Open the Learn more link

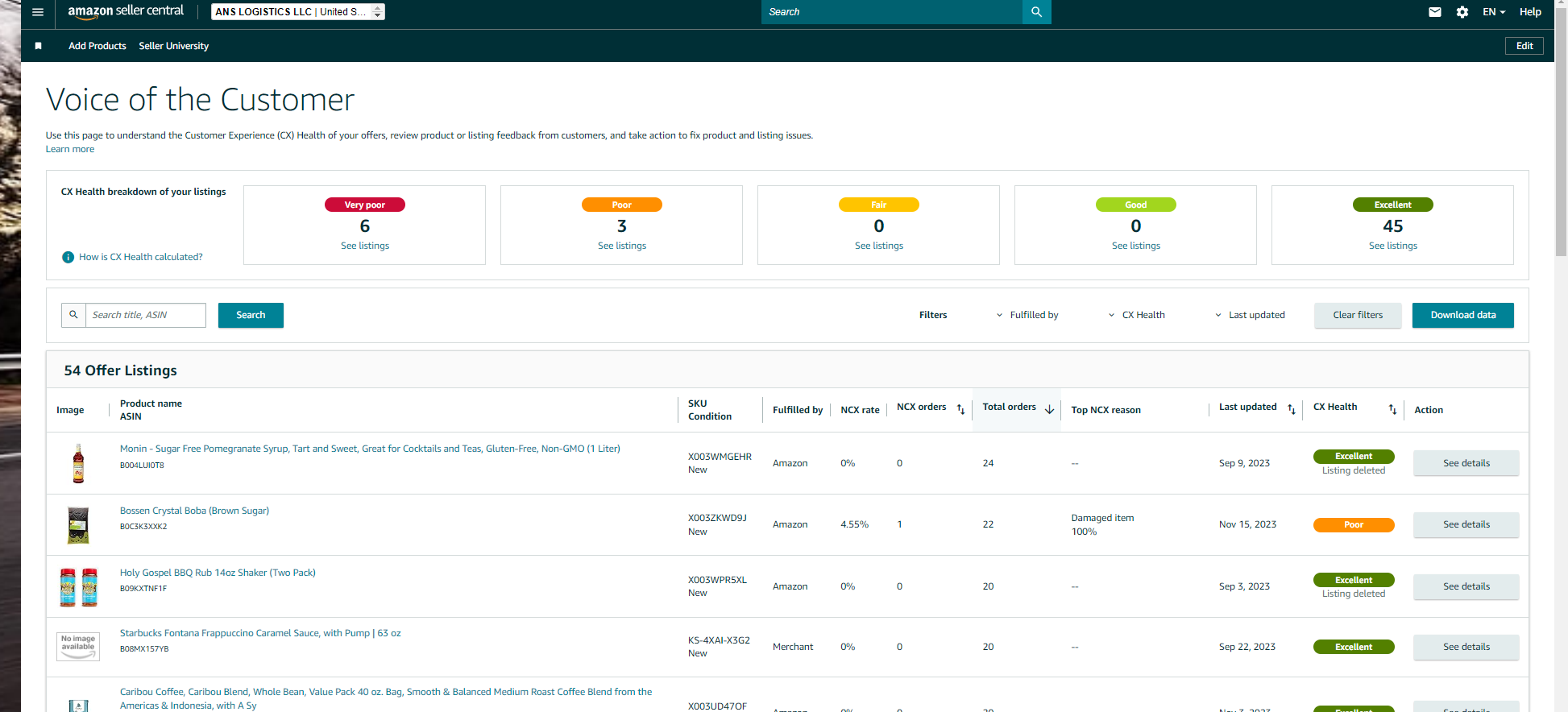click(x=70, y=149)
